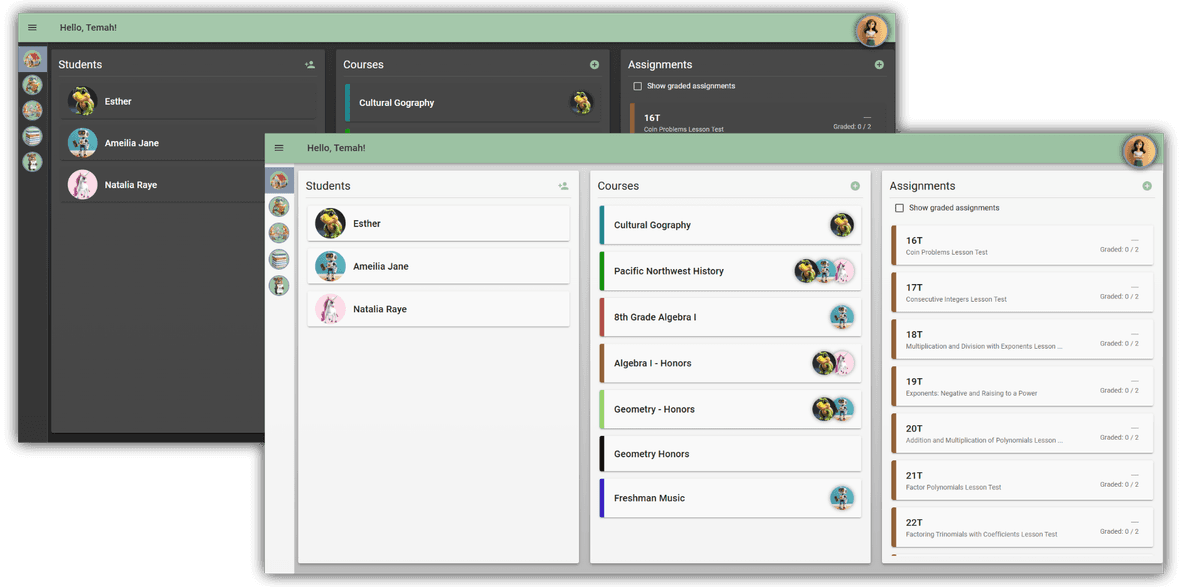Open assignment 16T Coin Problems Lesson Test
Image resolution: width=1200 pixels, height=587 pixels.
click(x=1021, y=244)
